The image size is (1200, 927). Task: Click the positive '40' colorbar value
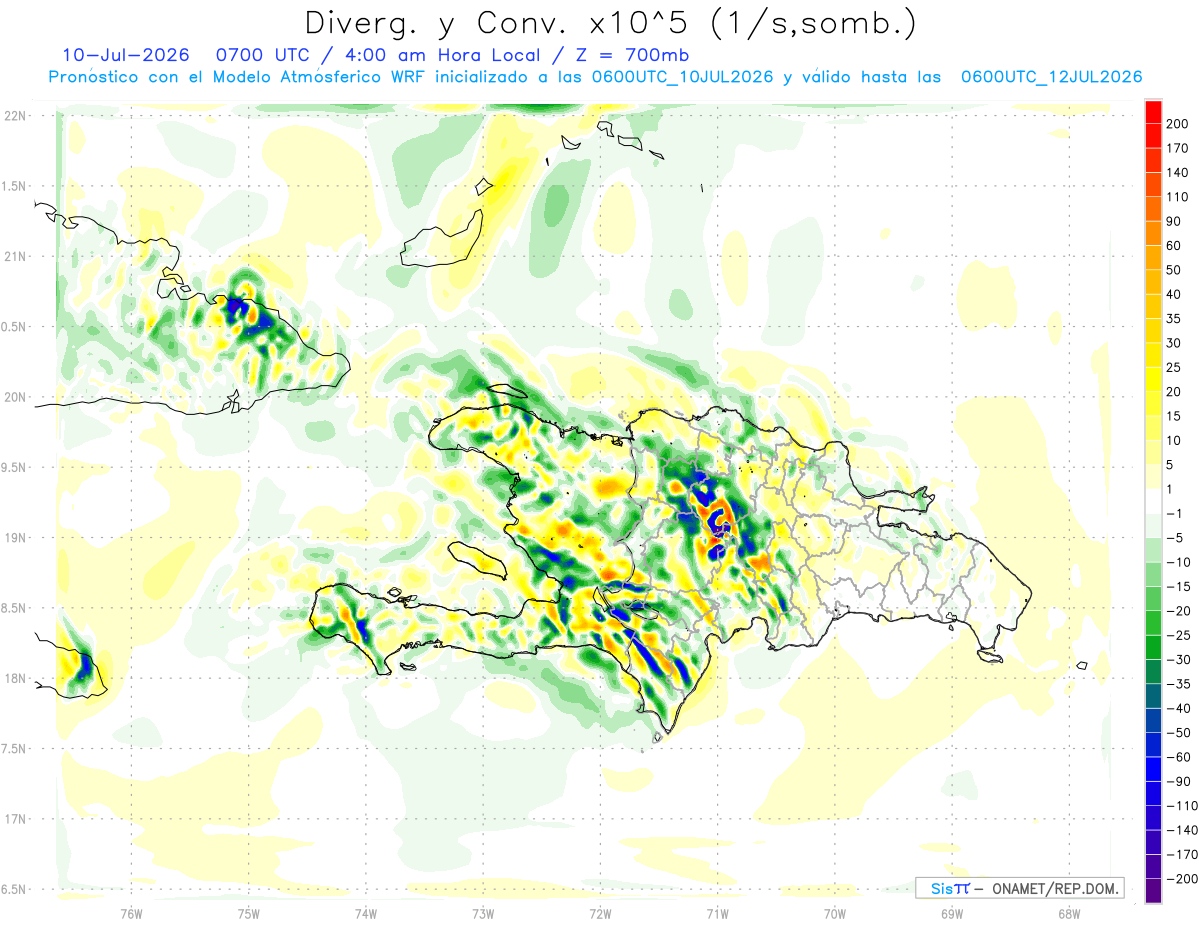[1175, 294]
